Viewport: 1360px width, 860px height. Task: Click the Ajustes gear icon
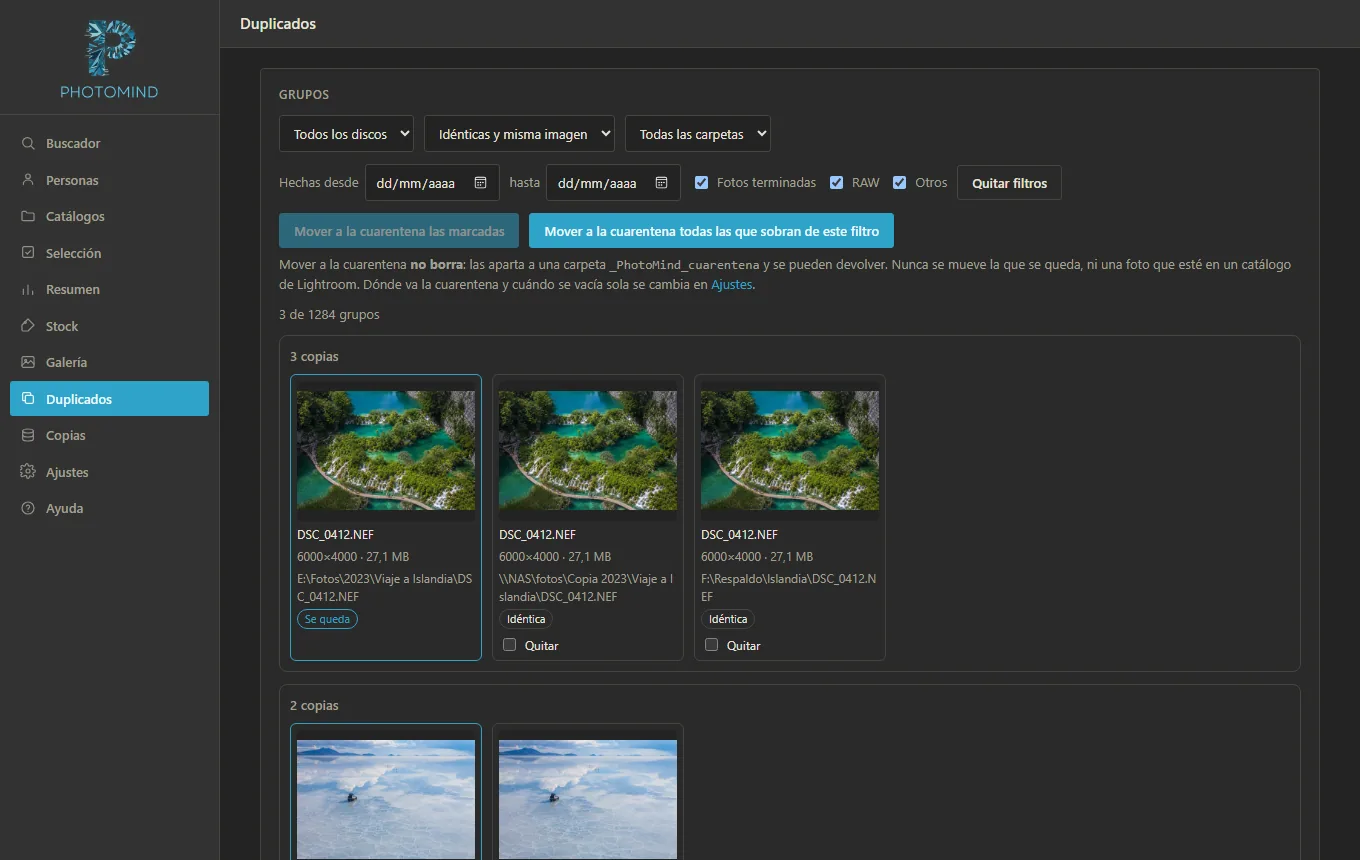(28, 472)
